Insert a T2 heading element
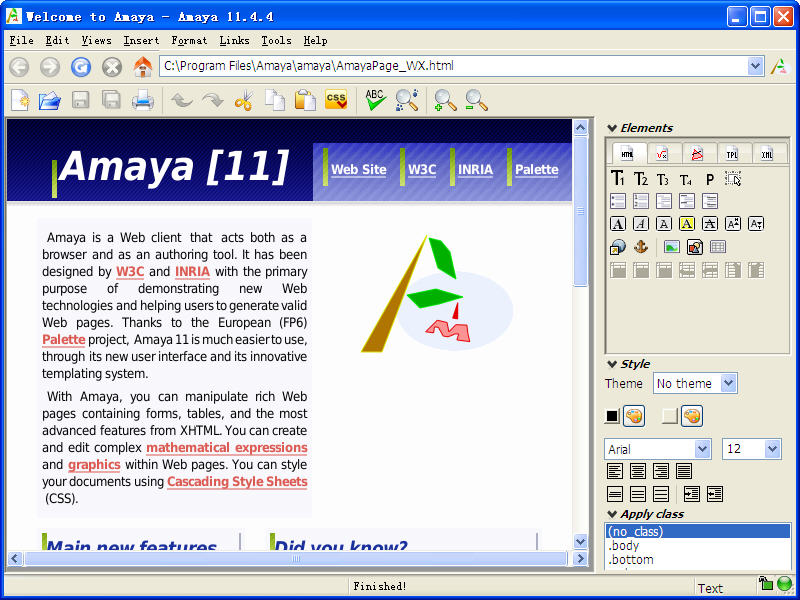 tap(640, 179)
